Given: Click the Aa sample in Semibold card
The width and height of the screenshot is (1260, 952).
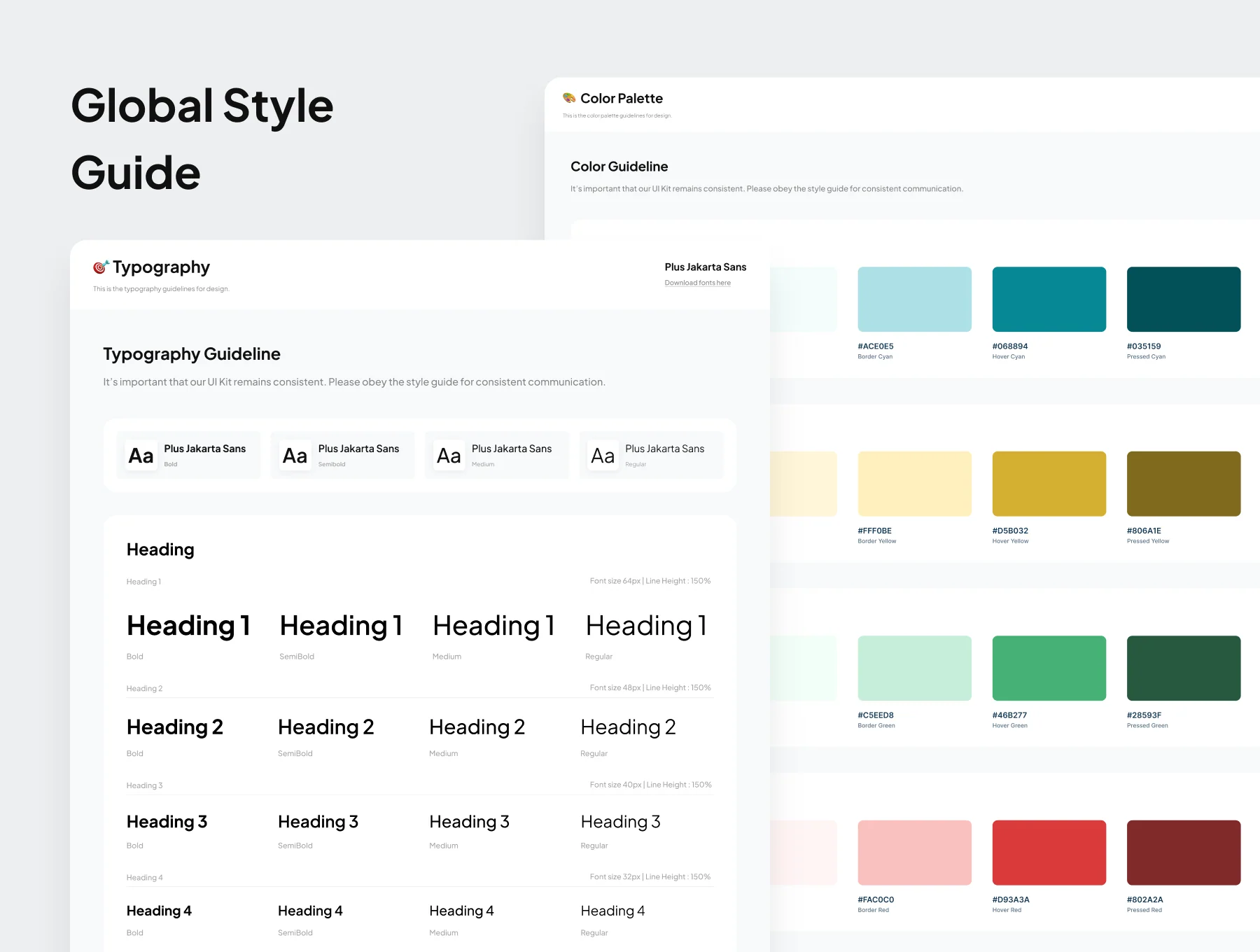Looking at the screenshot, I should pyautogui.click(x=295, y=456).
